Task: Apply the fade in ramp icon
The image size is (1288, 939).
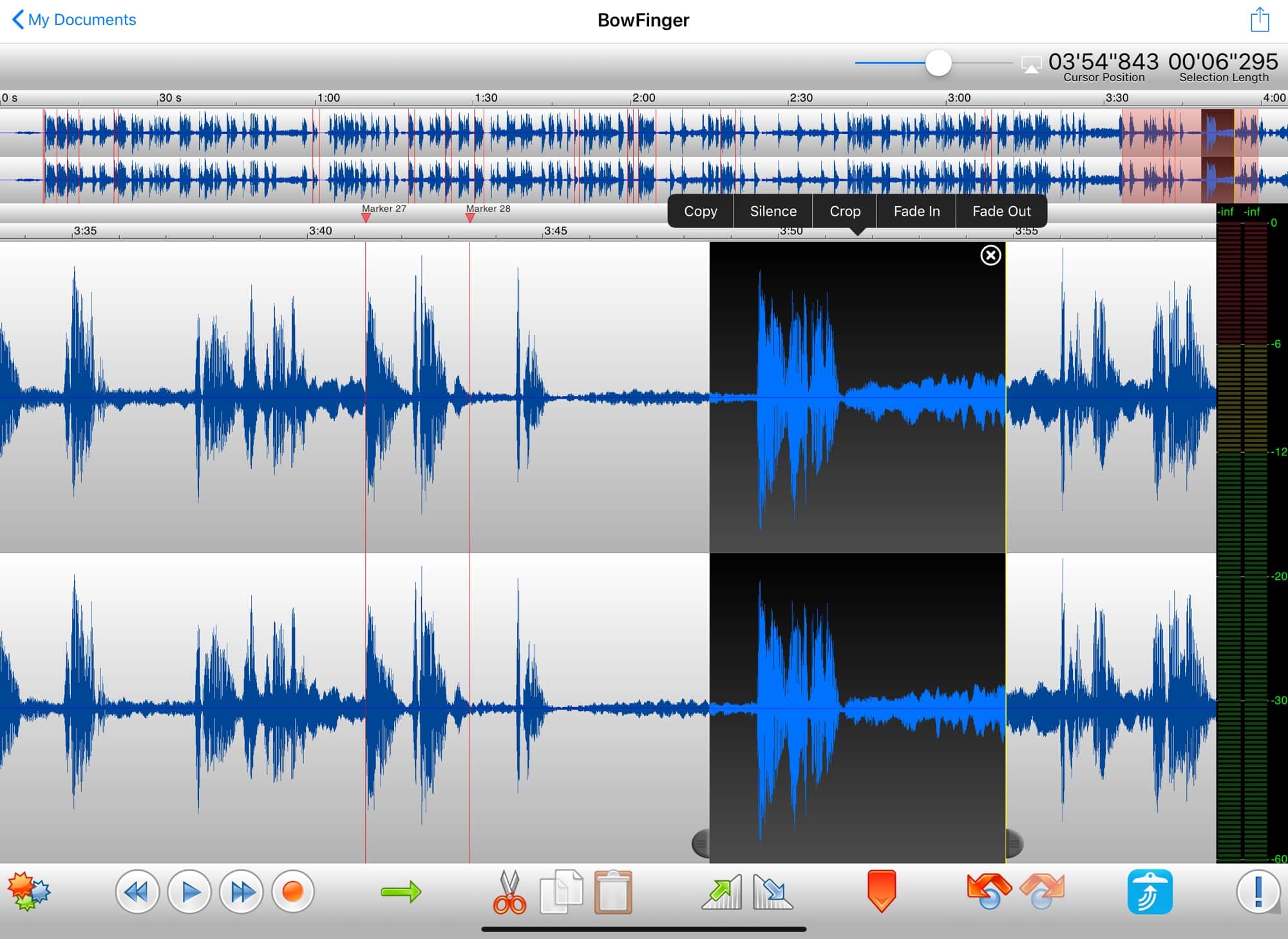Action: pos(722,892)
